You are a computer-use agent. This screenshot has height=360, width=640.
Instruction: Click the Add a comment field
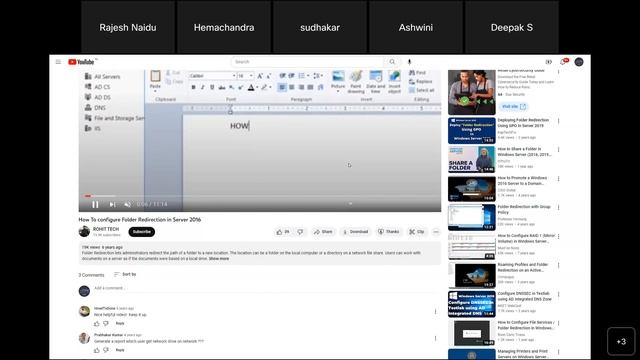(x=265, y=288)
